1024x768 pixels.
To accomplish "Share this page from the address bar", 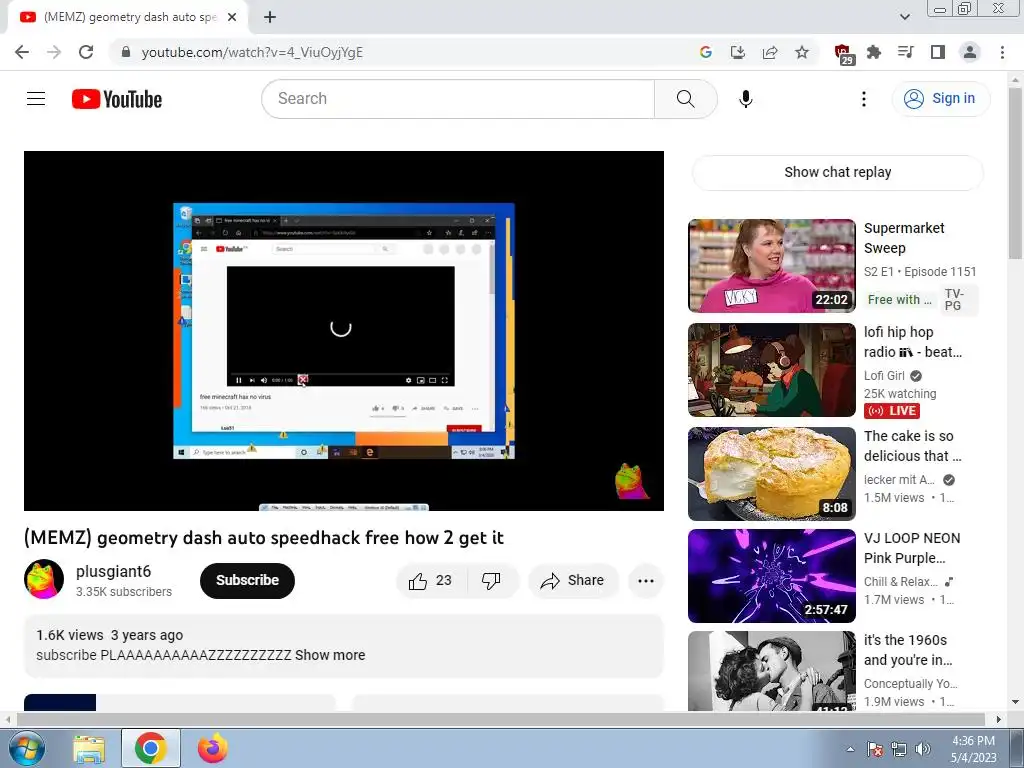I will [x=770, y=52].
